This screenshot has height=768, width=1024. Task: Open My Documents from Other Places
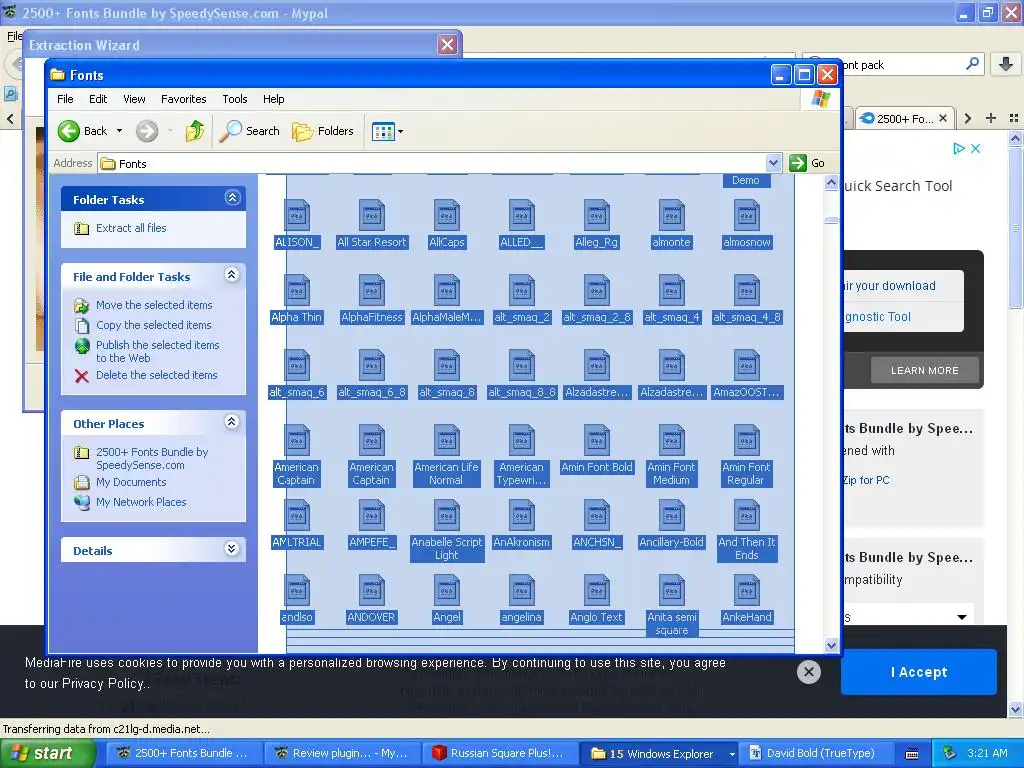tap(131, 482)
